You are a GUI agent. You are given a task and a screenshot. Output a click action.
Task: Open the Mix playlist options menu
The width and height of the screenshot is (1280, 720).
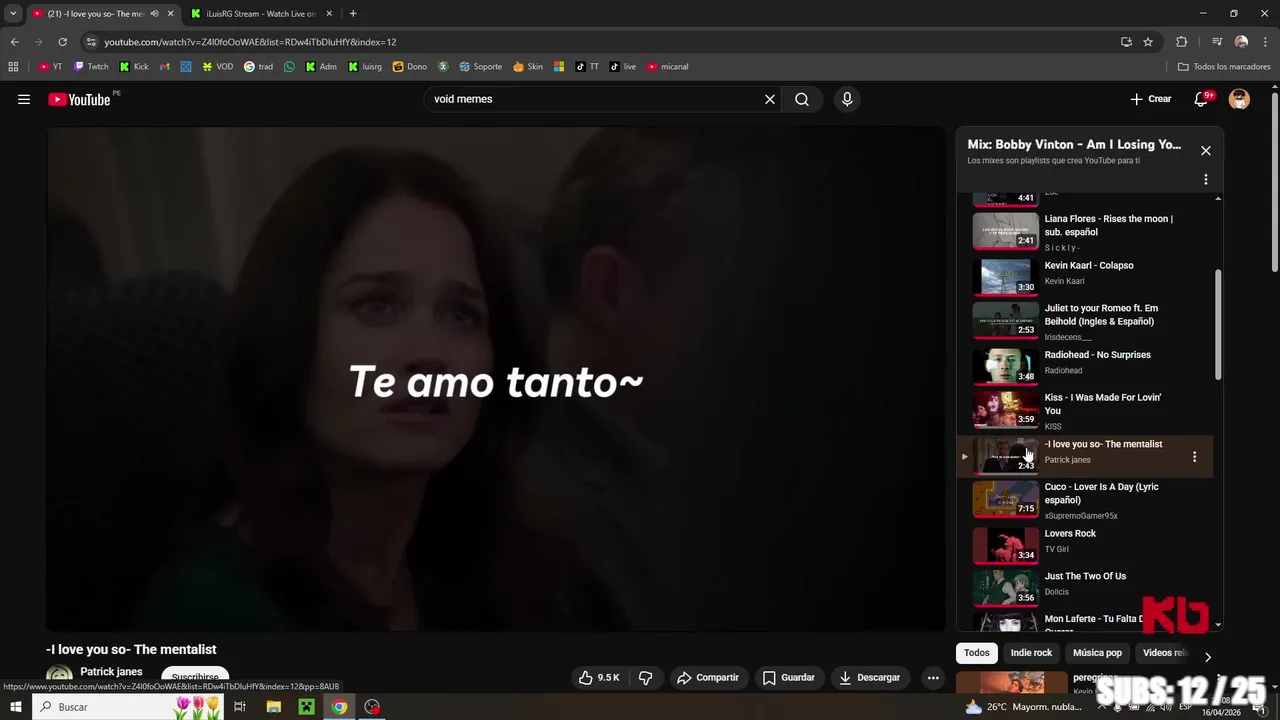[x=1206, y=180]
